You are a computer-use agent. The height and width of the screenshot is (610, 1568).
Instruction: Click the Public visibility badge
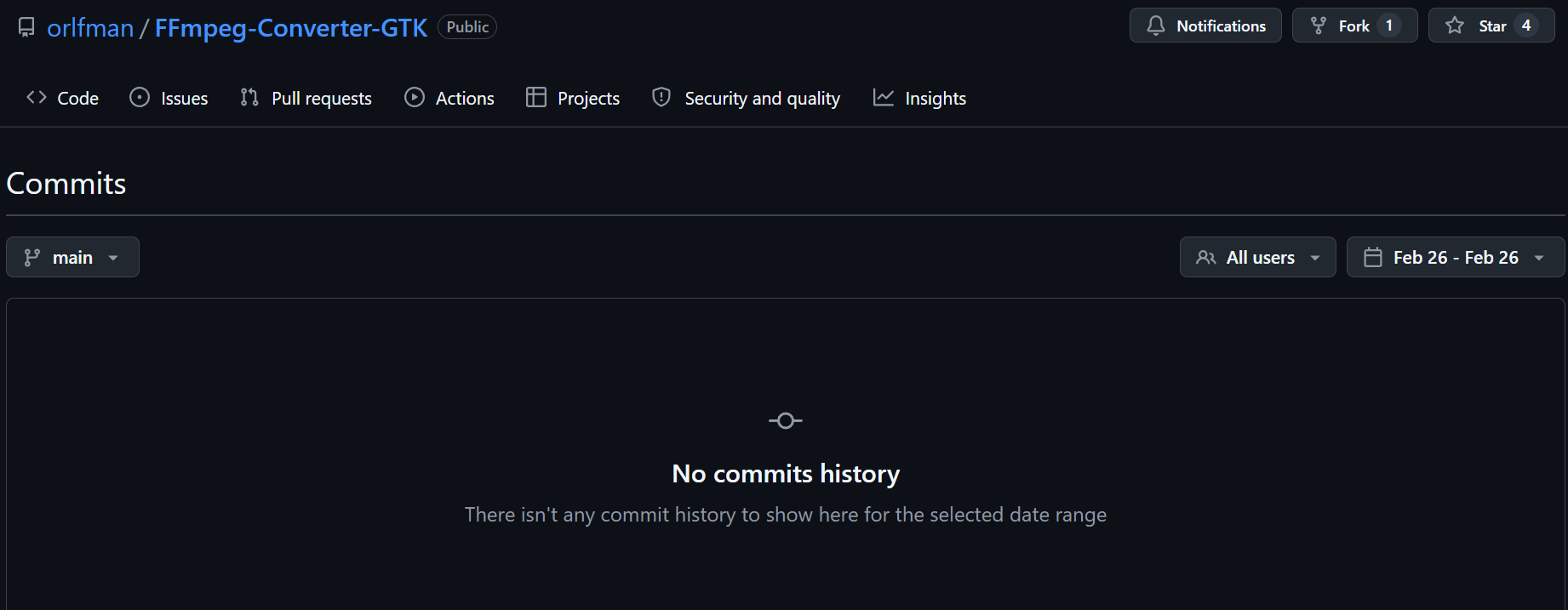(467, 27)
